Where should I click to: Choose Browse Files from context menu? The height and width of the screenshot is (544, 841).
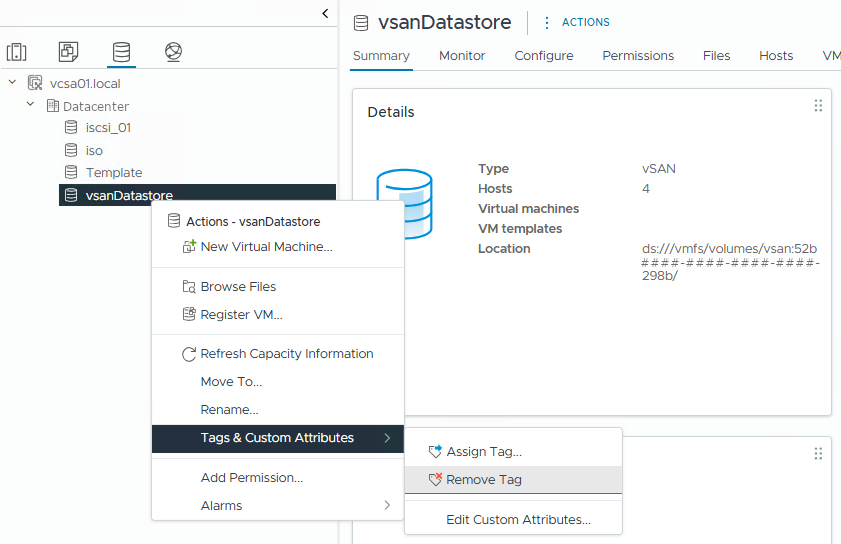(238, 287)
